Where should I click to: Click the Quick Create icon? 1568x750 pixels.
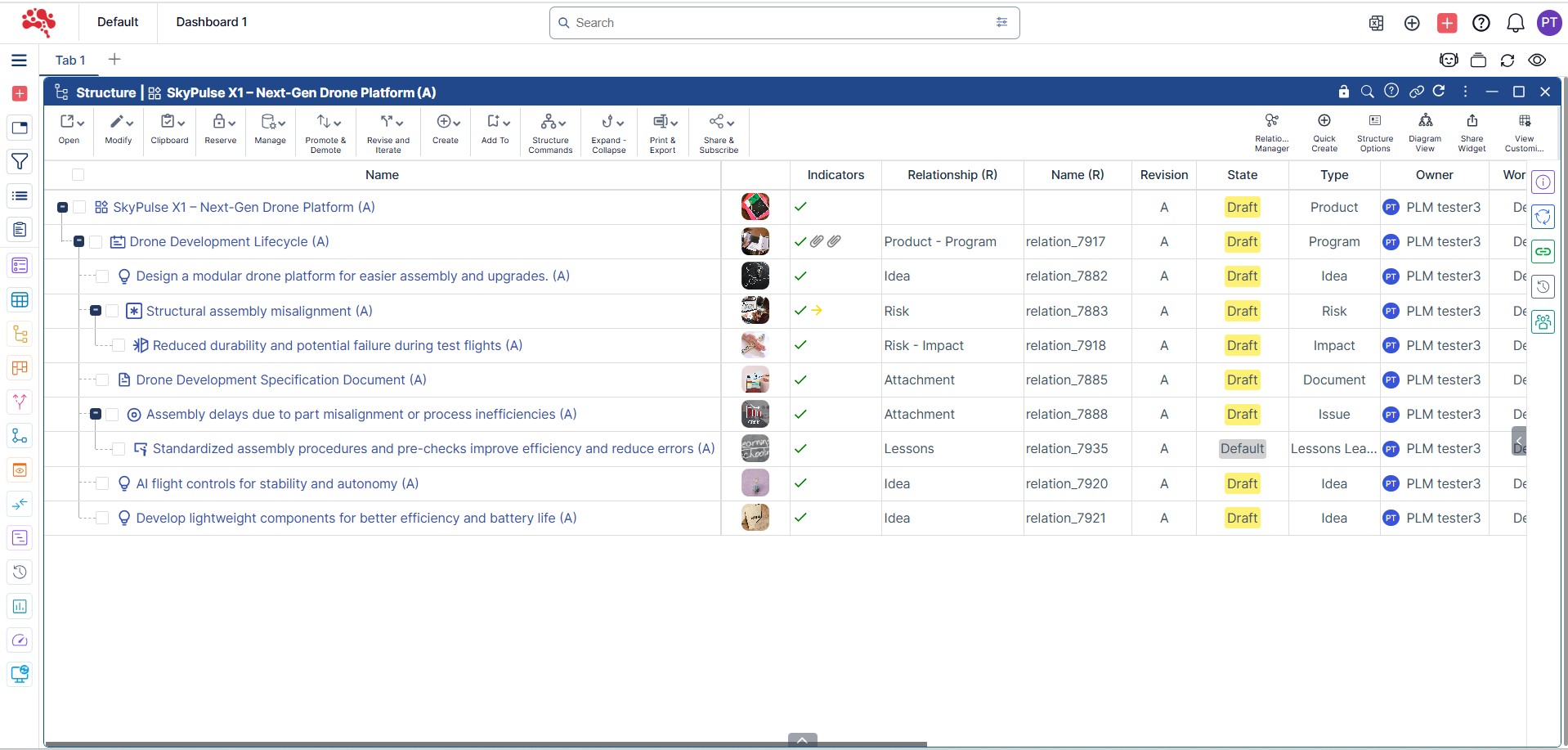click(x=1324, y=132)
